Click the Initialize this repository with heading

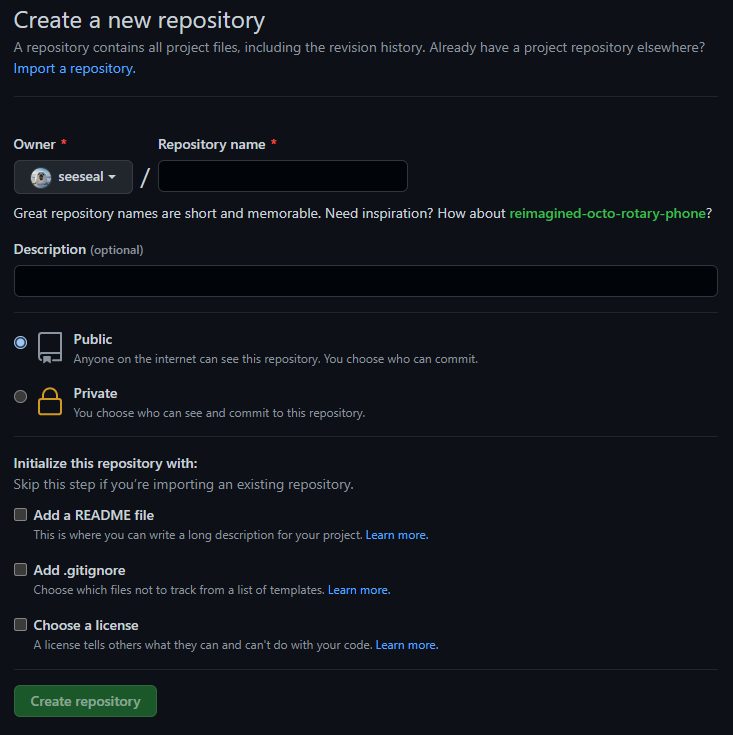(x=105, y=464)
